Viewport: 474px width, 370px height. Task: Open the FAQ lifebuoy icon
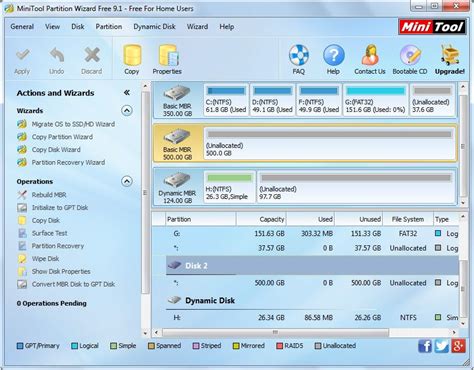coord(299,55)
